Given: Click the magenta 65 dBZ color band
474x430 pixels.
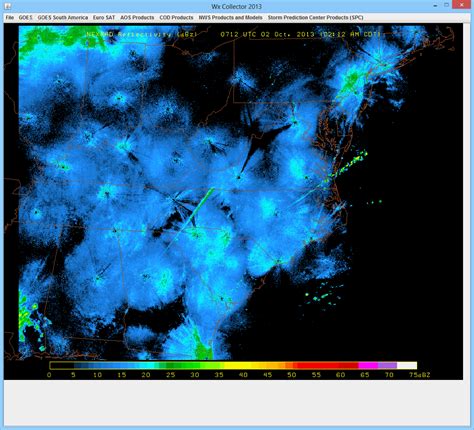Looking at the screenshot, I should 368,365.
